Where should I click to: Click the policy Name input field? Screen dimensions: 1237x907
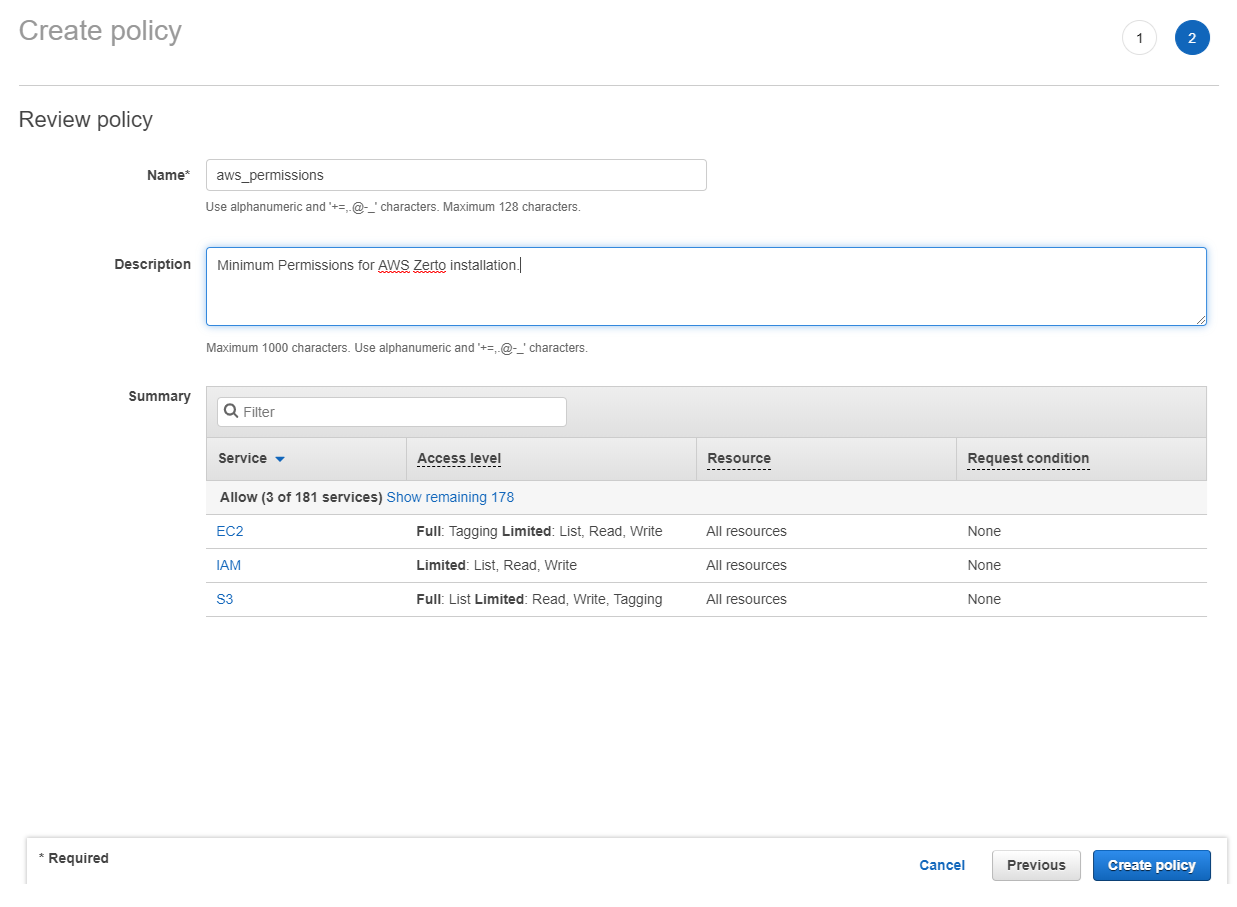pos(456,175)
